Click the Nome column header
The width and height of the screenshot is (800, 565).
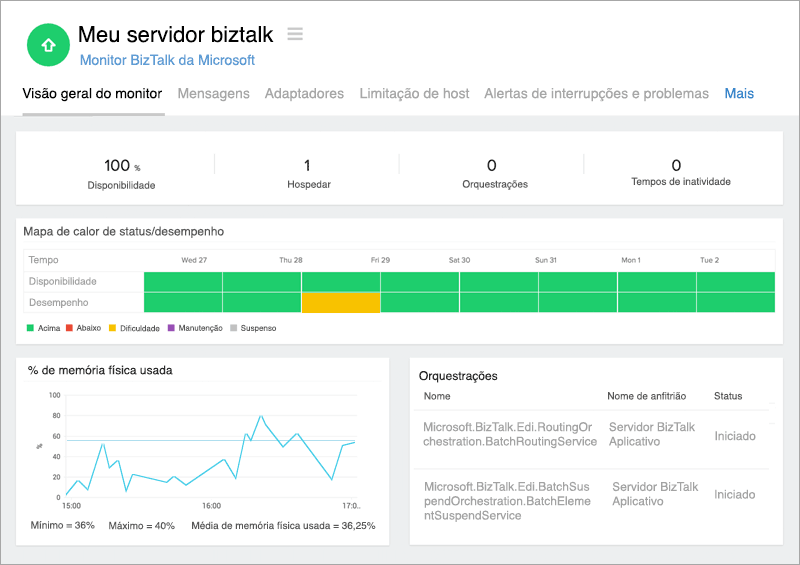tap(437, 396)
